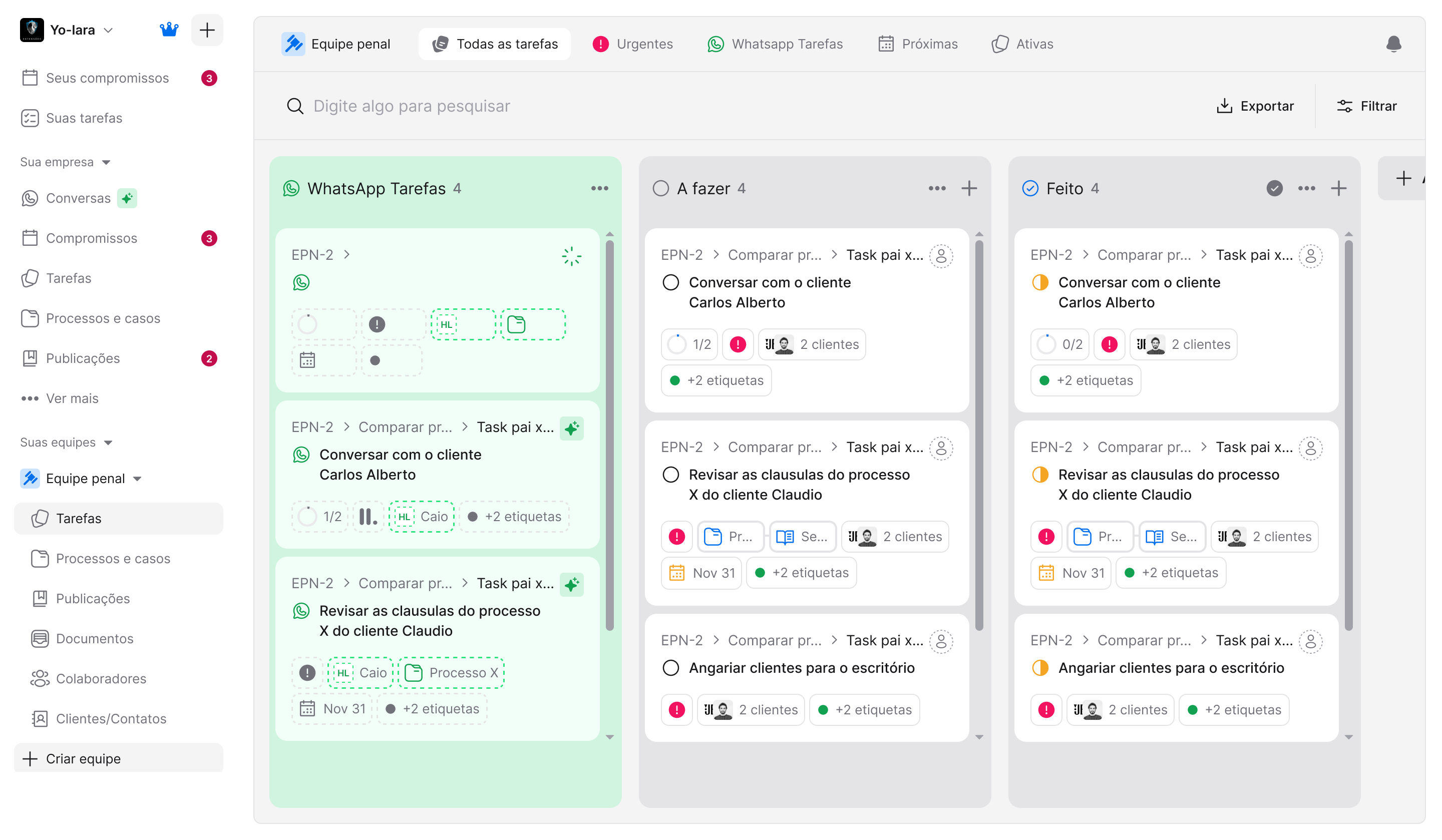Viewport: 1442px width, 840px height.
Task: Click the gray checkmark icon in Feito header
Action: 1274,188
